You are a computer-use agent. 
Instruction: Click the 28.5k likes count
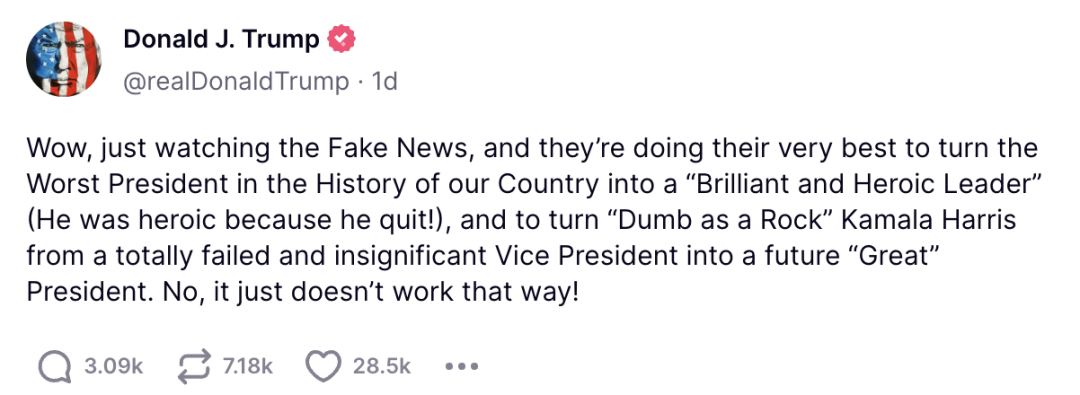click(x=382, y=366)
